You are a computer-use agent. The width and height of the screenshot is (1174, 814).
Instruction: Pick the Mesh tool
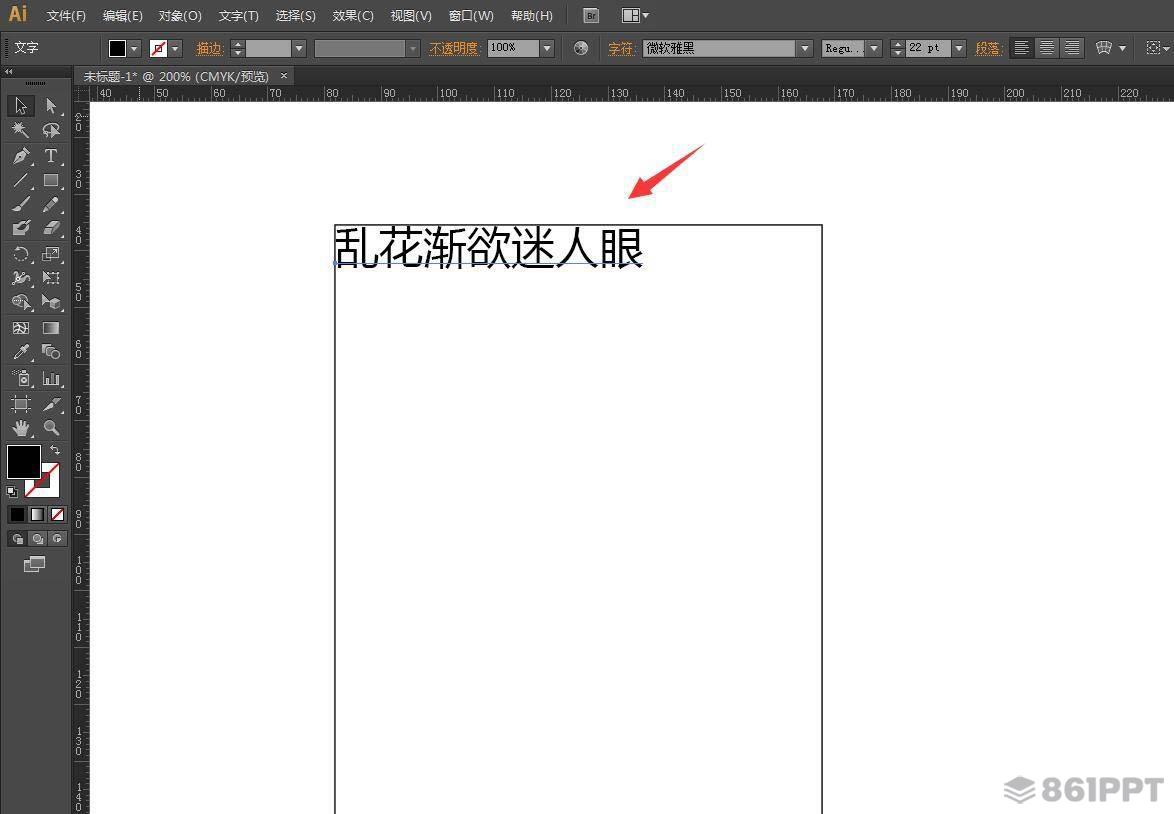tap(21, 328)
